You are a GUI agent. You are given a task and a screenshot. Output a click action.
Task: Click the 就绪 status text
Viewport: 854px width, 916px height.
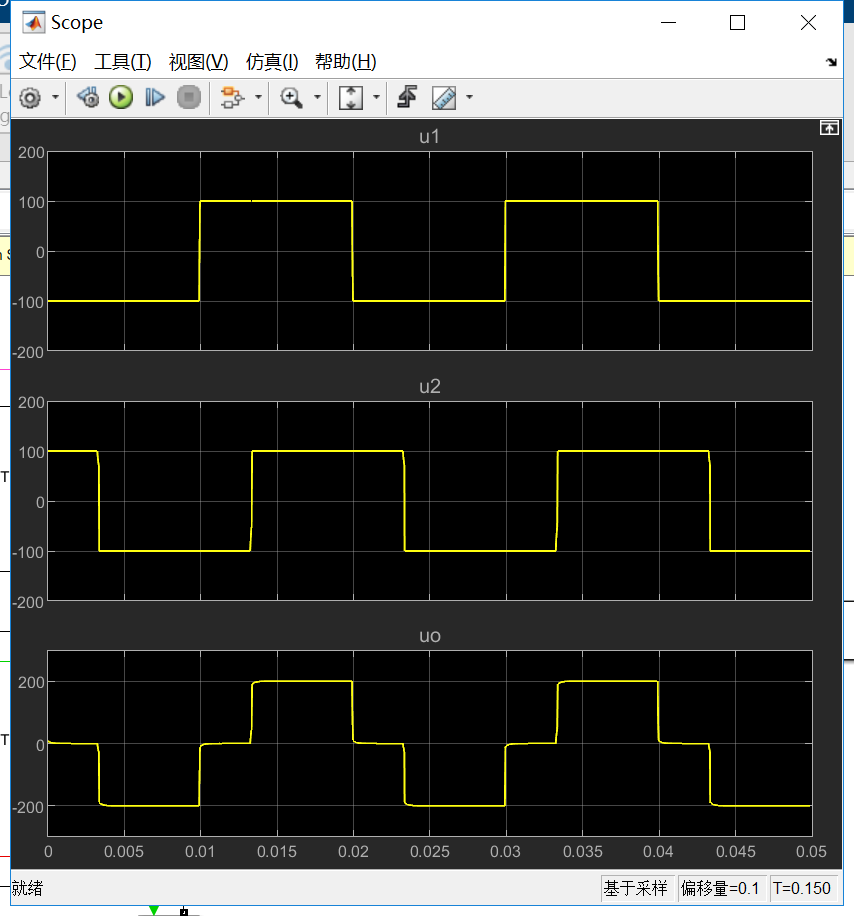tap(27, 889)
